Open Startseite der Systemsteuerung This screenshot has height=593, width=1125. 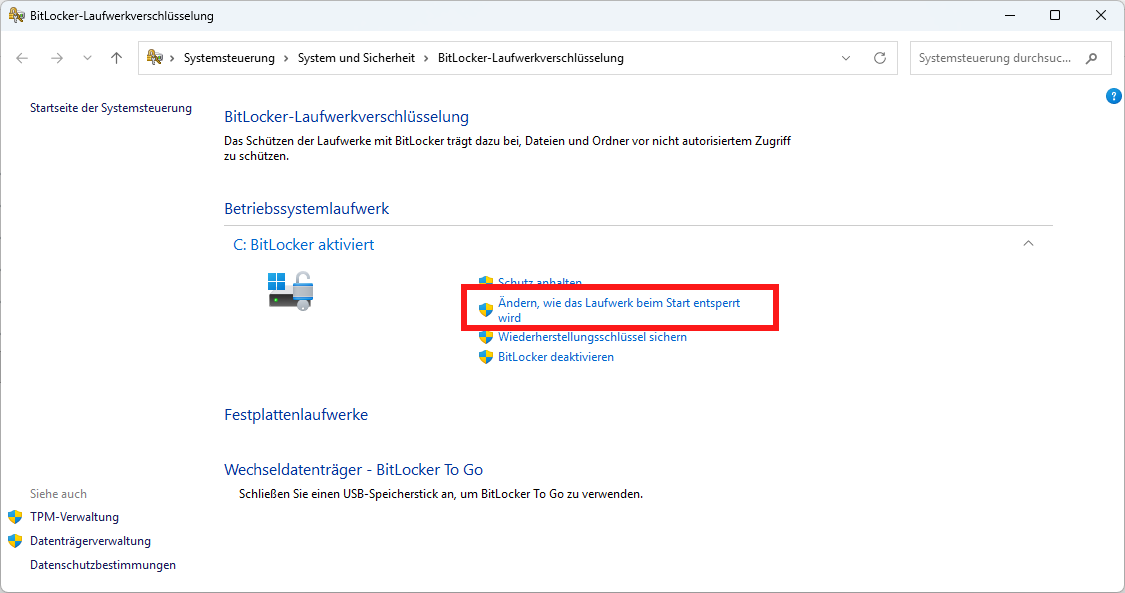pyautogui.click(x=110, y=108)
